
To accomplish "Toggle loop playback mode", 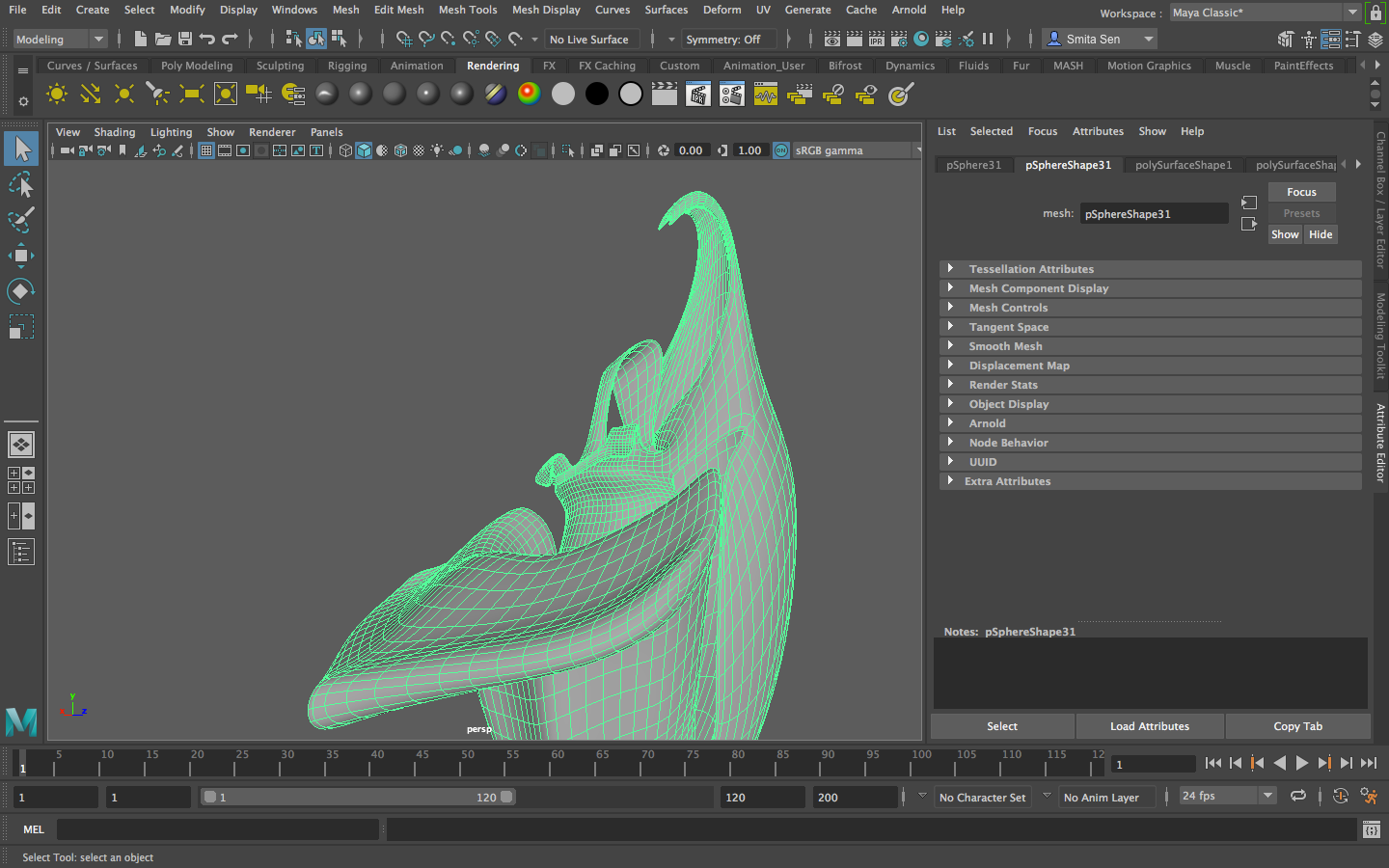I will [x=1298, y=796].
